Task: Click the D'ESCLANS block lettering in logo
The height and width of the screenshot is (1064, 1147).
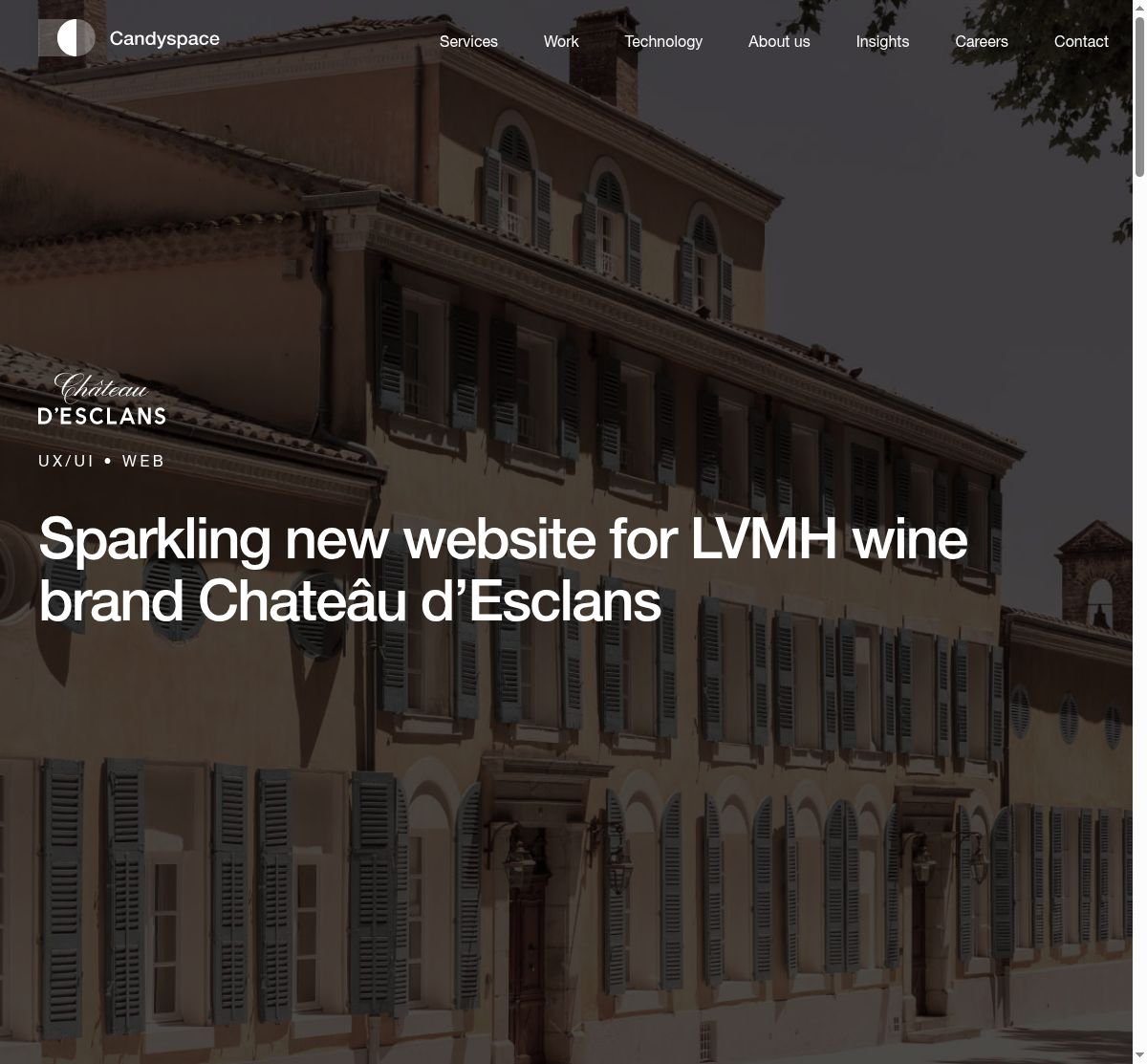Action: click(102, 416)
